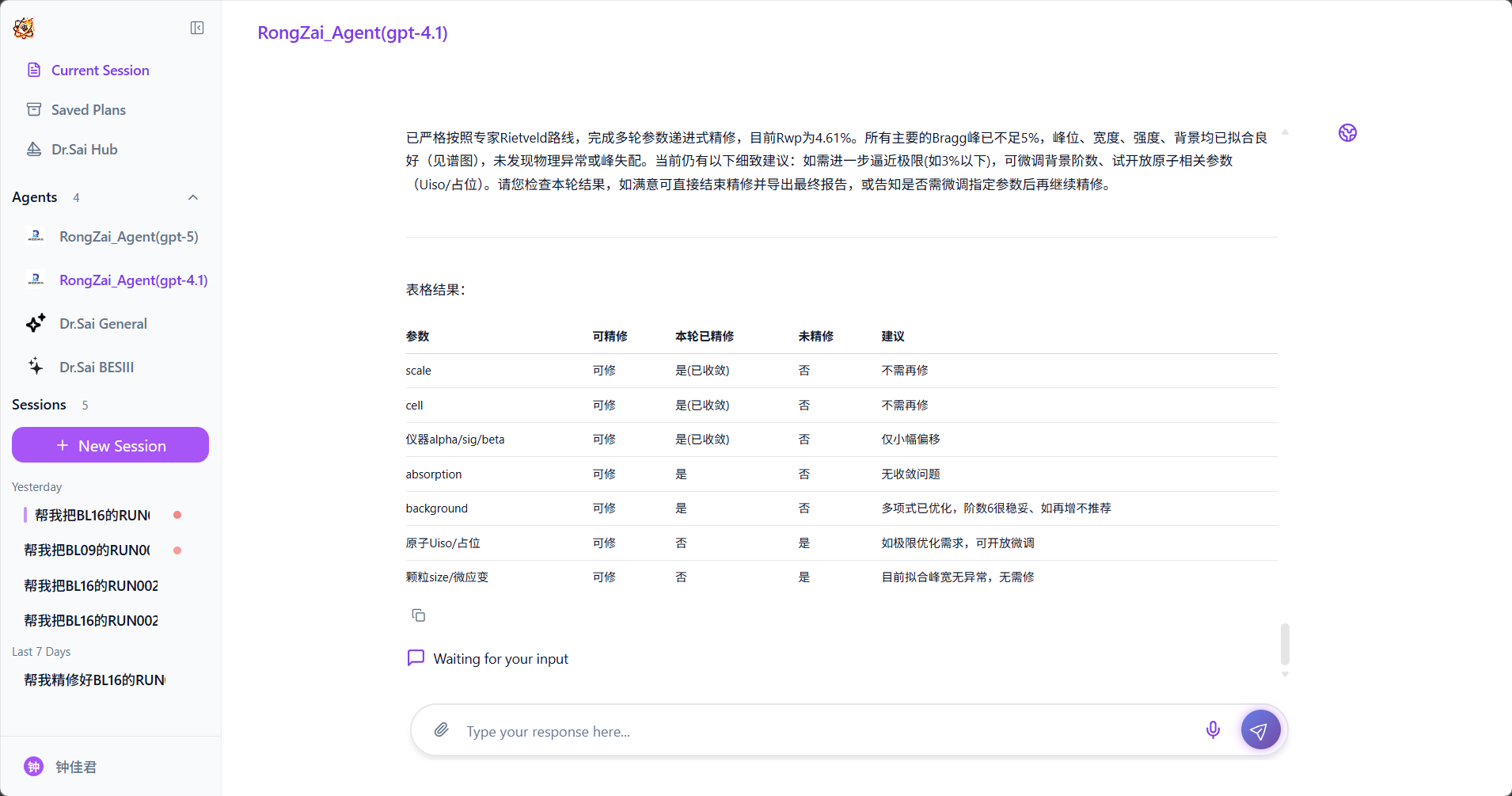Open Saved Plans in sidebar
This screenshot has width=1512, height=796.
click(88, 110)
